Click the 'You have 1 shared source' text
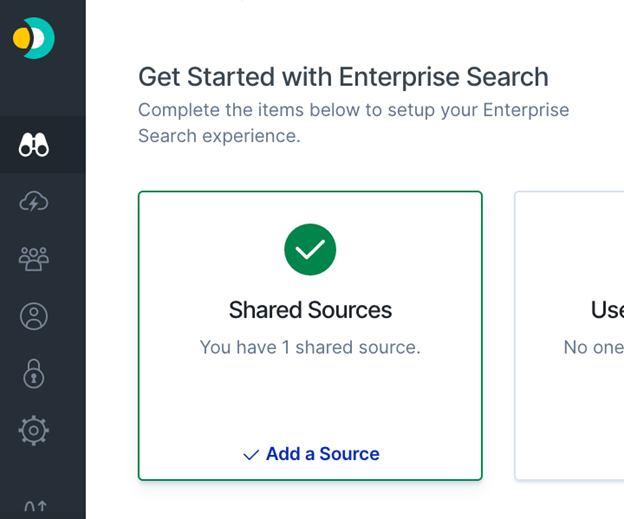The height and width of the screenshot is (519, 624). pos(310,347)
